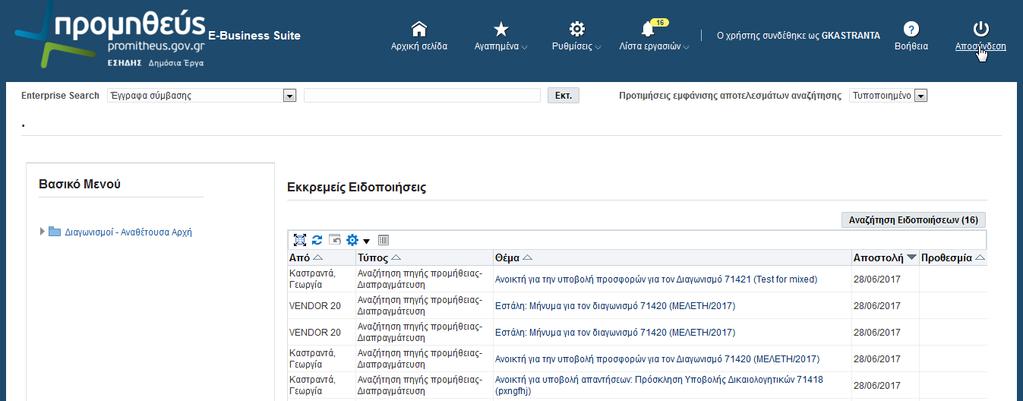Screen dimensions: 1023x401
Task: Click the Εκτ. search button
Action: coord(563,96)
